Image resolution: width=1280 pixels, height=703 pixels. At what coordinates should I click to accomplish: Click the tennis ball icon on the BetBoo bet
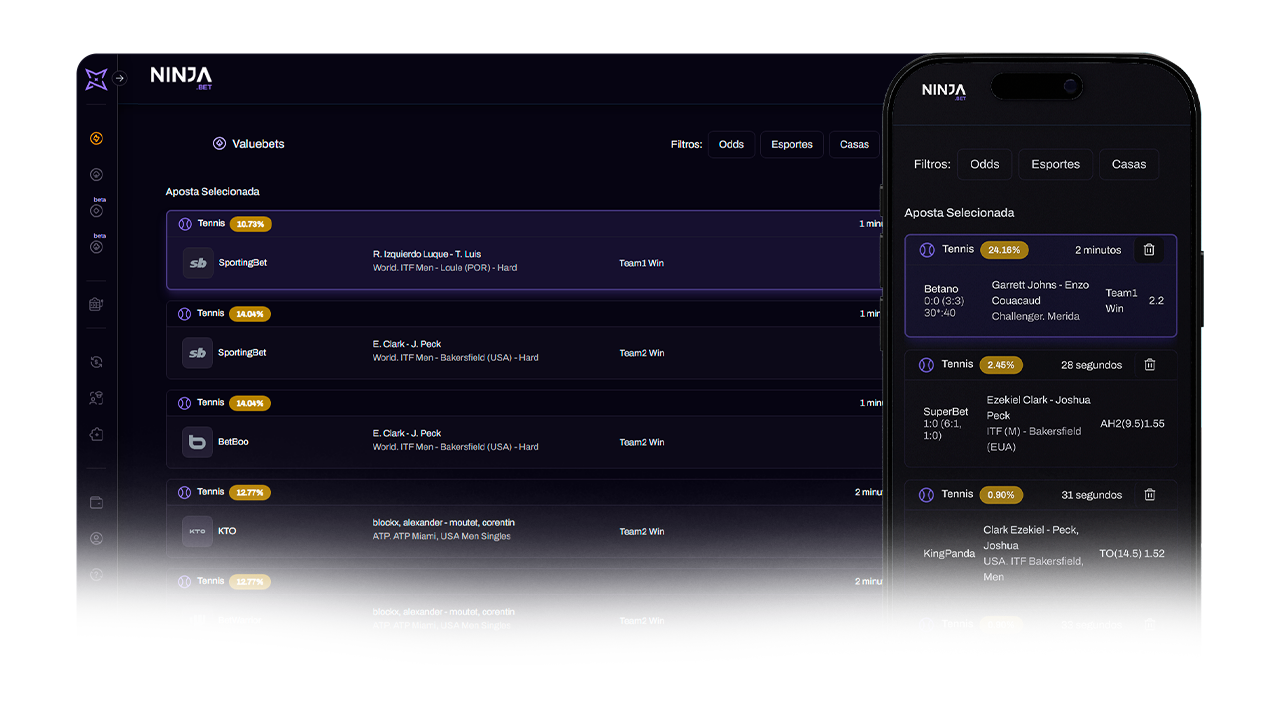(x=185, y=403)
